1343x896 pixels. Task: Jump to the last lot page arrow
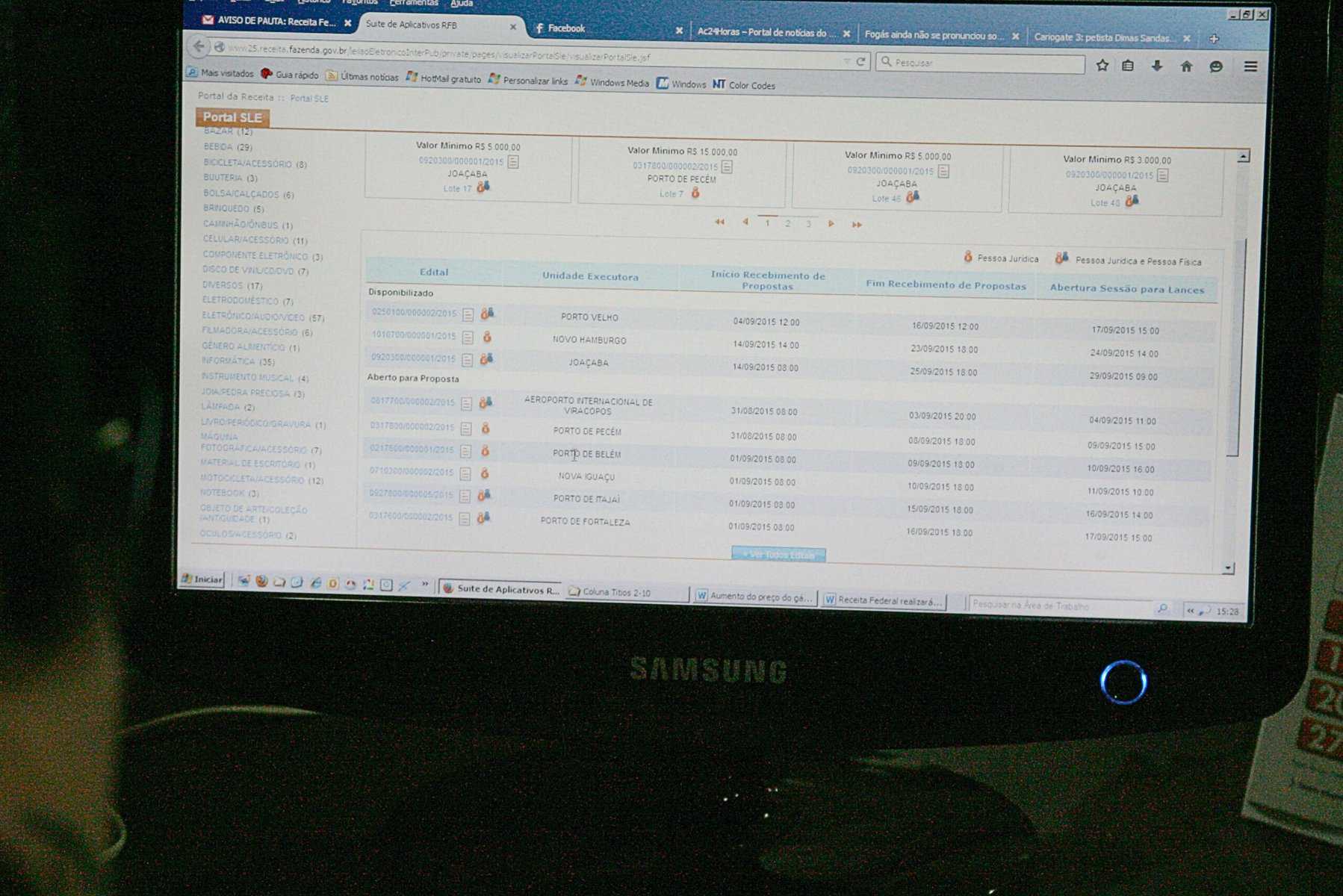857,224
